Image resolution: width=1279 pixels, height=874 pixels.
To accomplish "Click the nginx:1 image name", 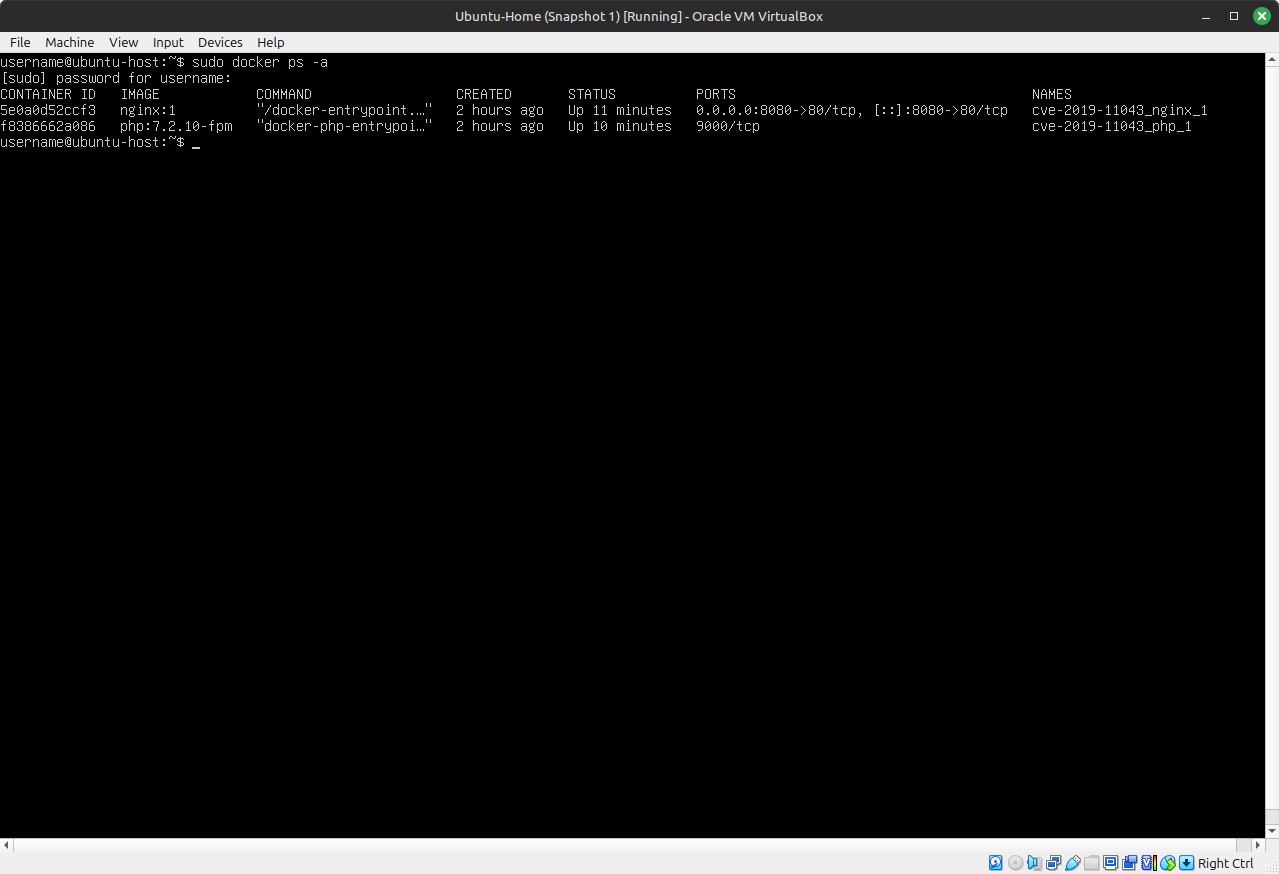I will point(148,110).
